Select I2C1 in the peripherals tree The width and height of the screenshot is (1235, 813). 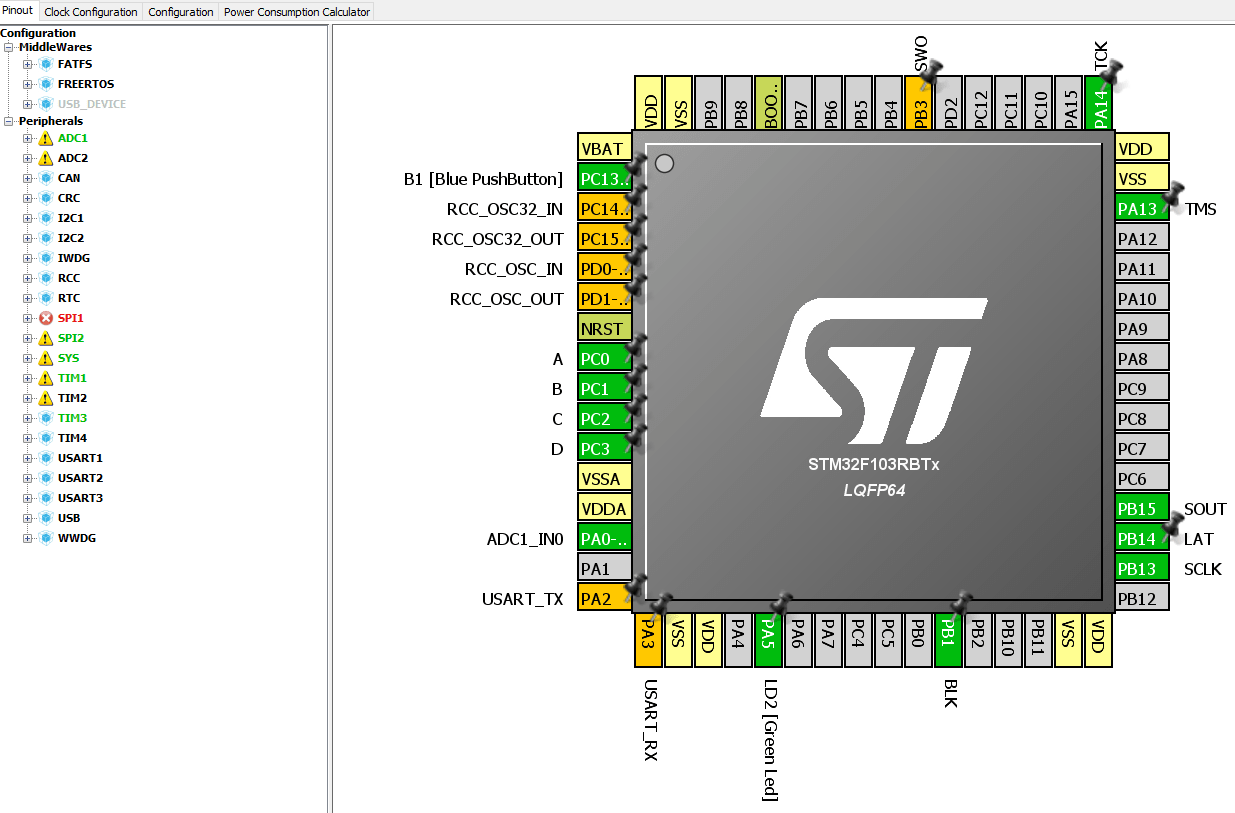point(71,218)
